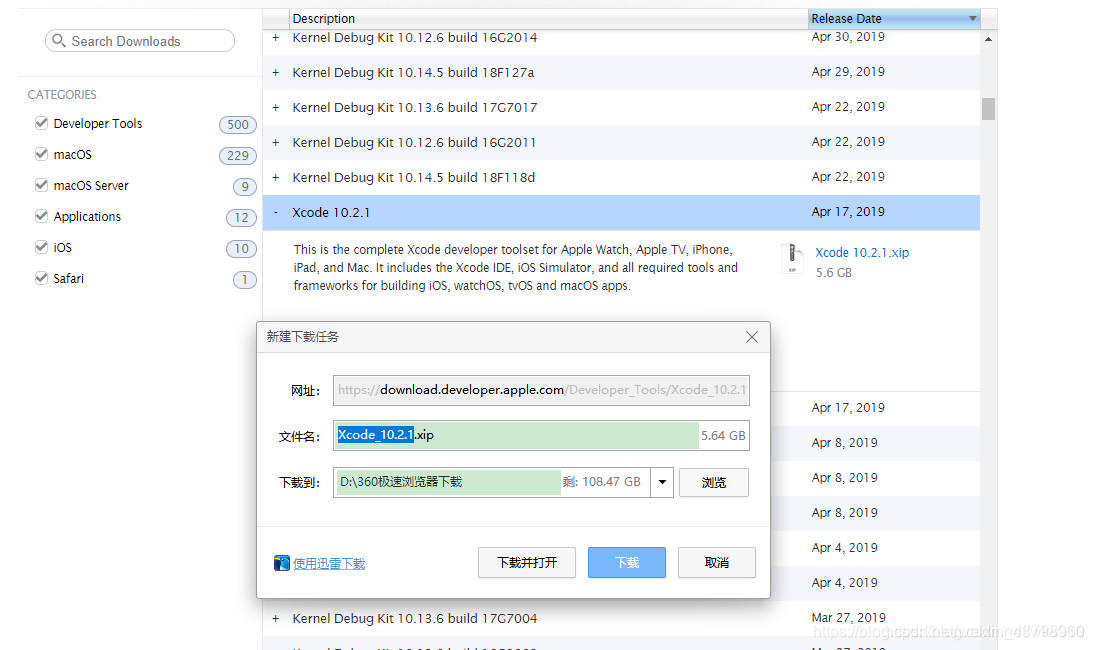Expand Kernel Debug Kit 10.12.6 build 16G2014

point(276,38)
